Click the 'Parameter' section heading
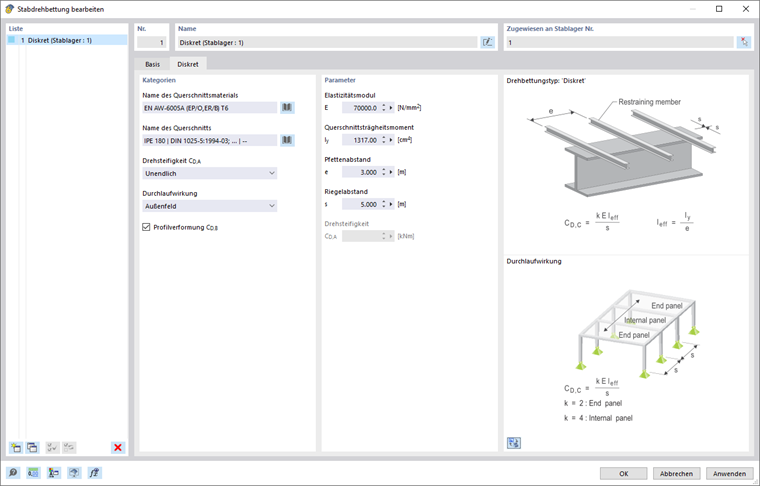760x486 pixels. point(340,80)
